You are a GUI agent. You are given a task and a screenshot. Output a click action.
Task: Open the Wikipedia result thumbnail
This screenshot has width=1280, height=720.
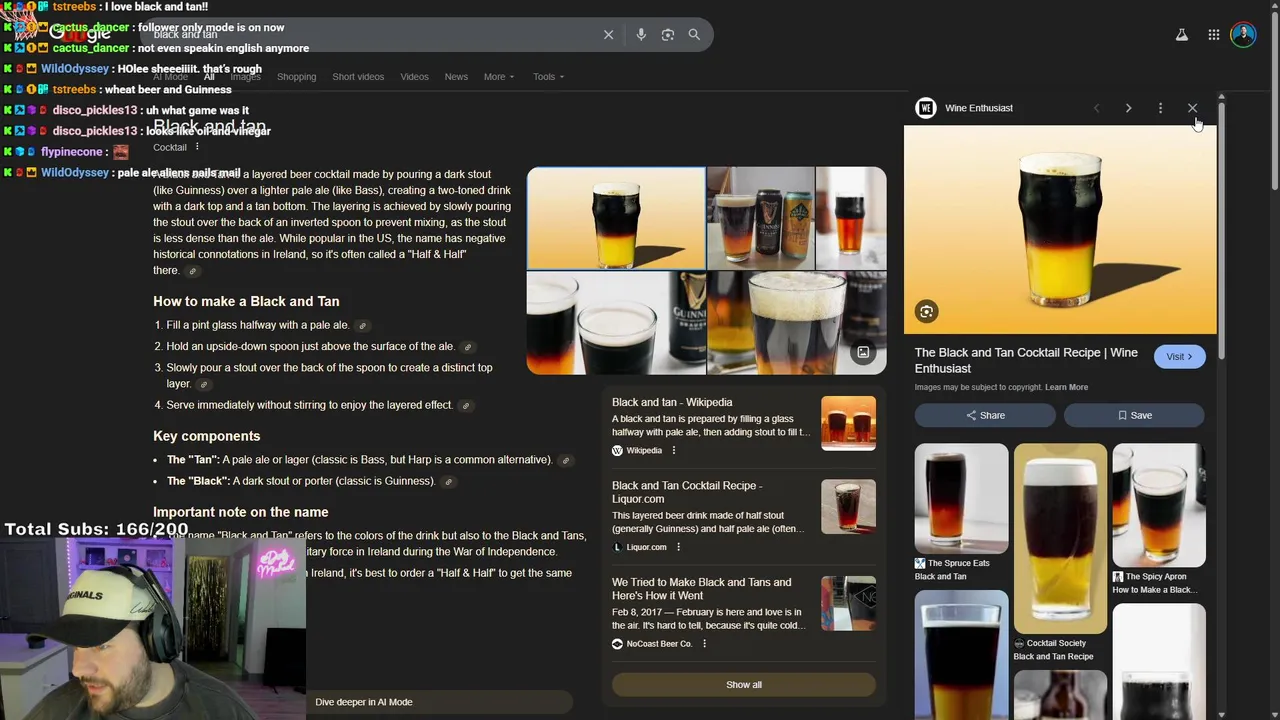tap(848, 424)
